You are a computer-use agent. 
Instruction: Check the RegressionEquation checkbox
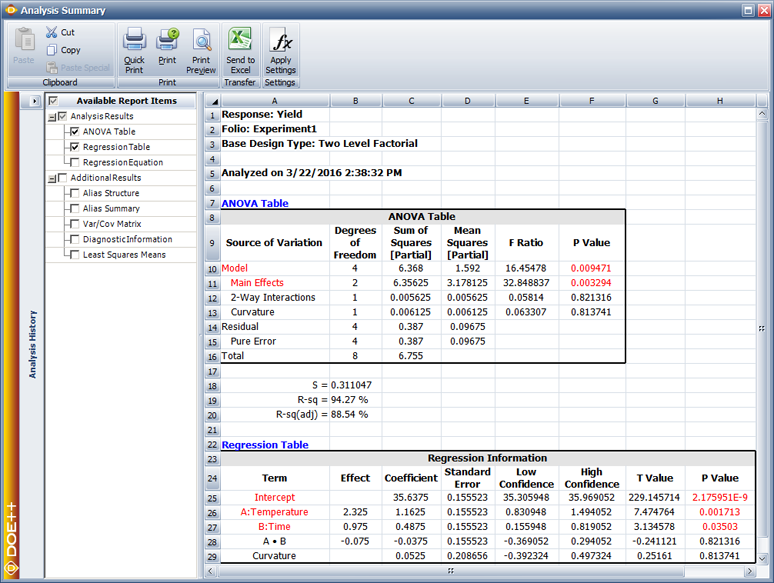coord(75,162)
